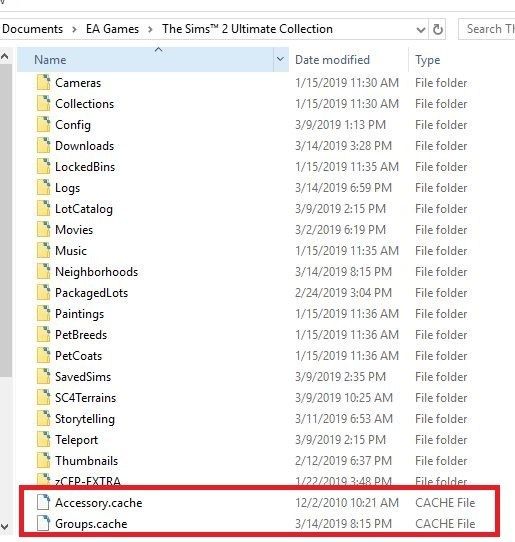Click the SC4Terrains folder icon
This screenshot has height=542, width=515.
pos(43,398)
